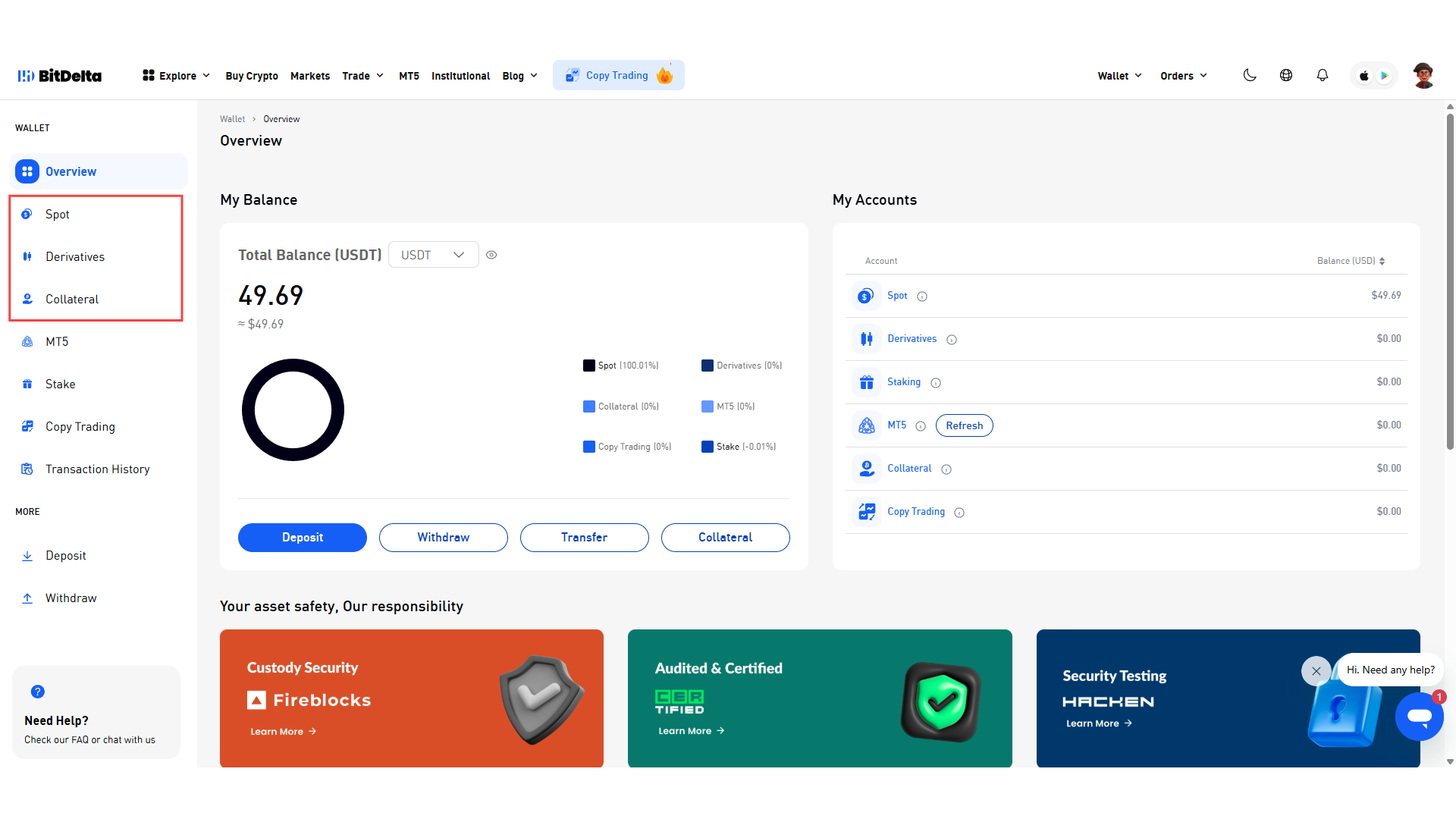The height and width of the screenshot is (819, 1456).
Task: Open Derivatives account link in My Accounts
Action: coord(912,339)
